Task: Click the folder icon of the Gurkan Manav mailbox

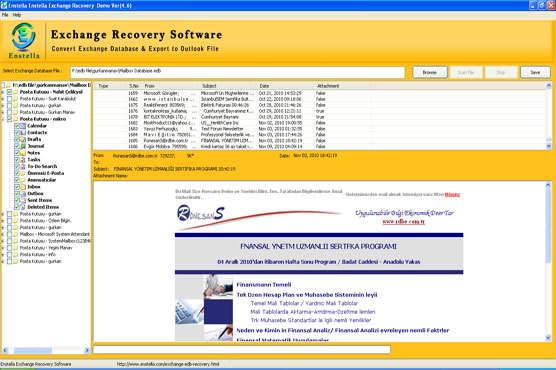Action: point(16,112)
